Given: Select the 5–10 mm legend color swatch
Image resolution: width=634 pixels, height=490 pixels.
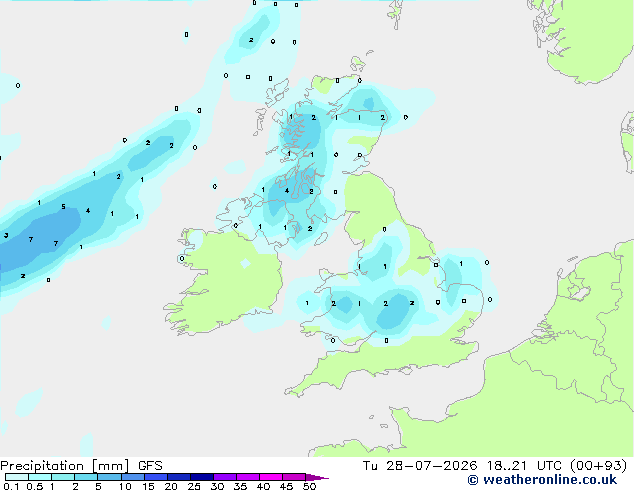Looking at the screenshot, I should (x=109, y=477).
